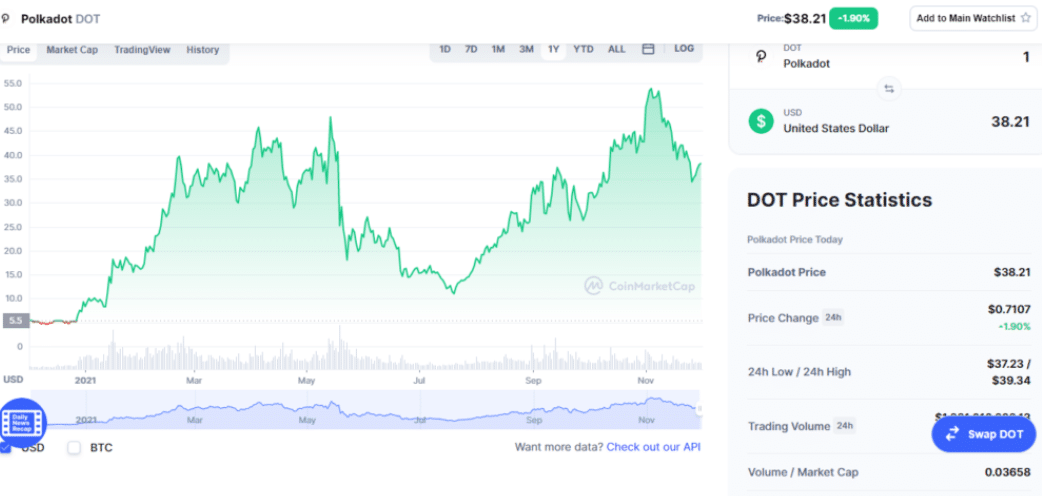1042x496 pixels.
Task: Click the United States Dollar label
Action: point(836,128)
